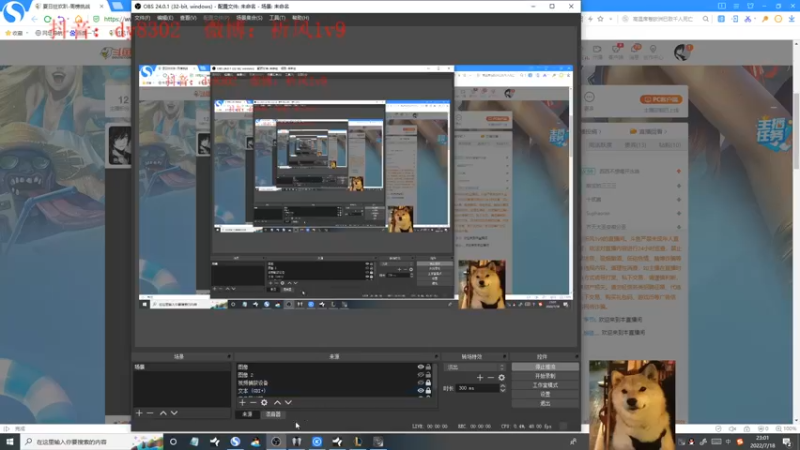Select the 图像 2 source row

point(334,374)
